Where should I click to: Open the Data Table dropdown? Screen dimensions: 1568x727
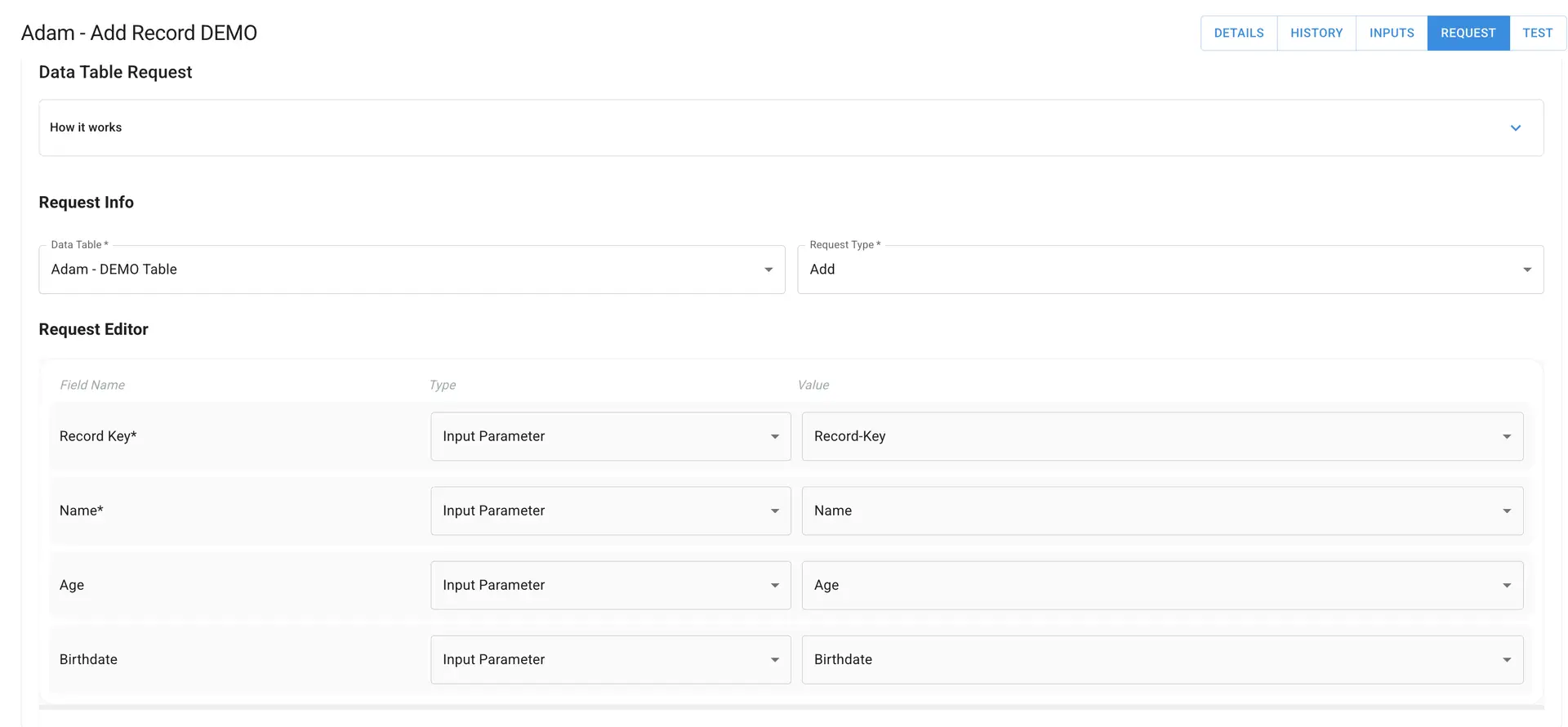pyautogui.click(x=412, y=270)
